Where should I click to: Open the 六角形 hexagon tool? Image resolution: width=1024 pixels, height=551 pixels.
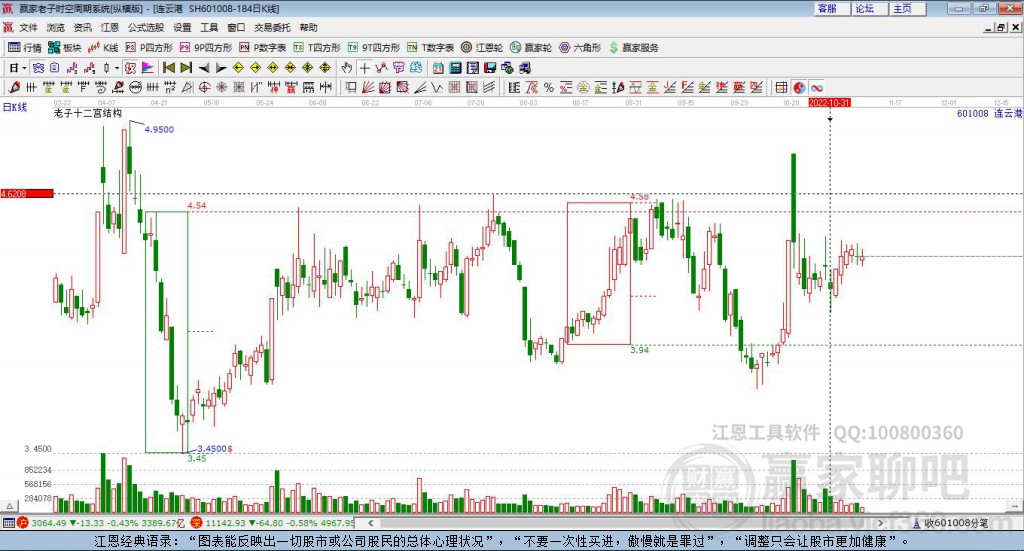point(580,48)
